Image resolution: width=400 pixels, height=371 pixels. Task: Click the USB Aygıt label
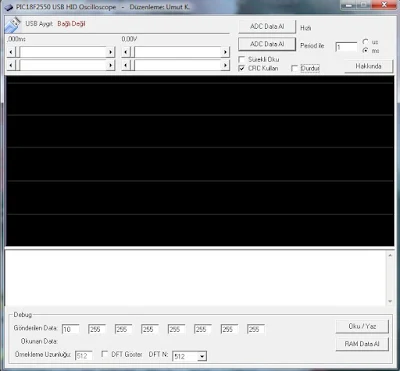click(39, 24)
